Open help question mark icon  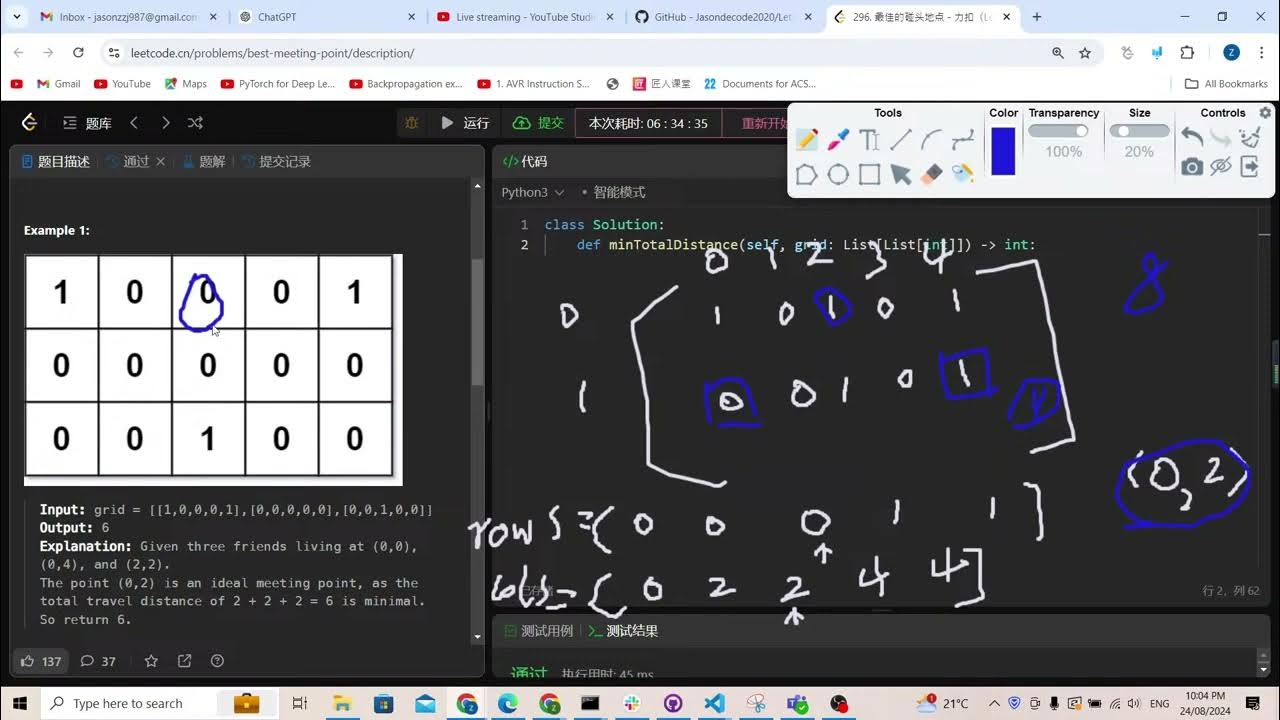pos(217,661)
